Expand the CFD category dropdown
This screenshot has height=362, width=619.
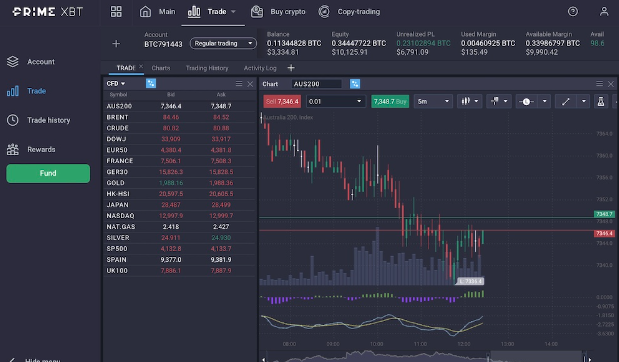116,83
